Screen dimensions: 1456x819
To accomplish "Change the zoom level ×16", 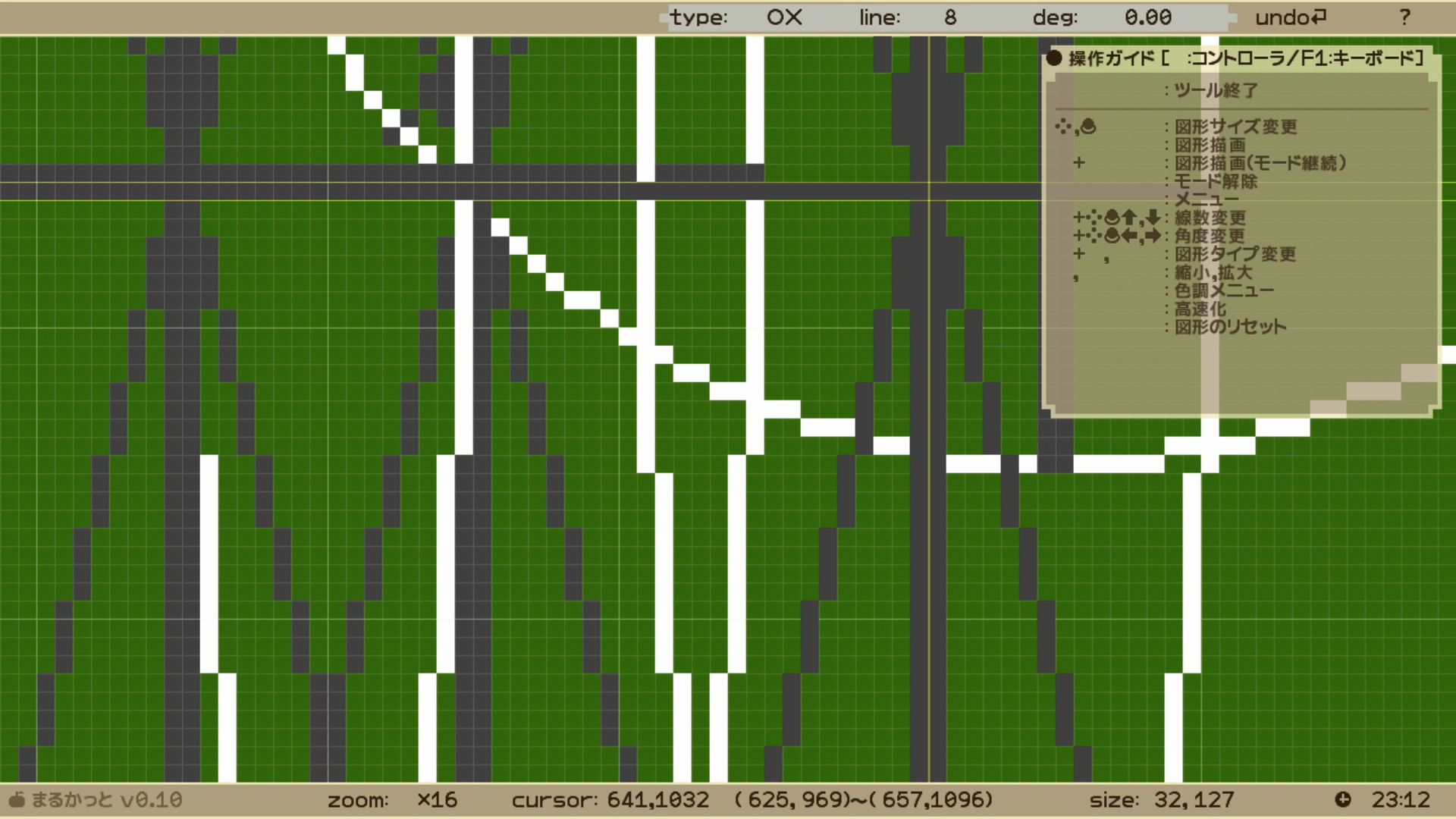I will coord(437,800).
